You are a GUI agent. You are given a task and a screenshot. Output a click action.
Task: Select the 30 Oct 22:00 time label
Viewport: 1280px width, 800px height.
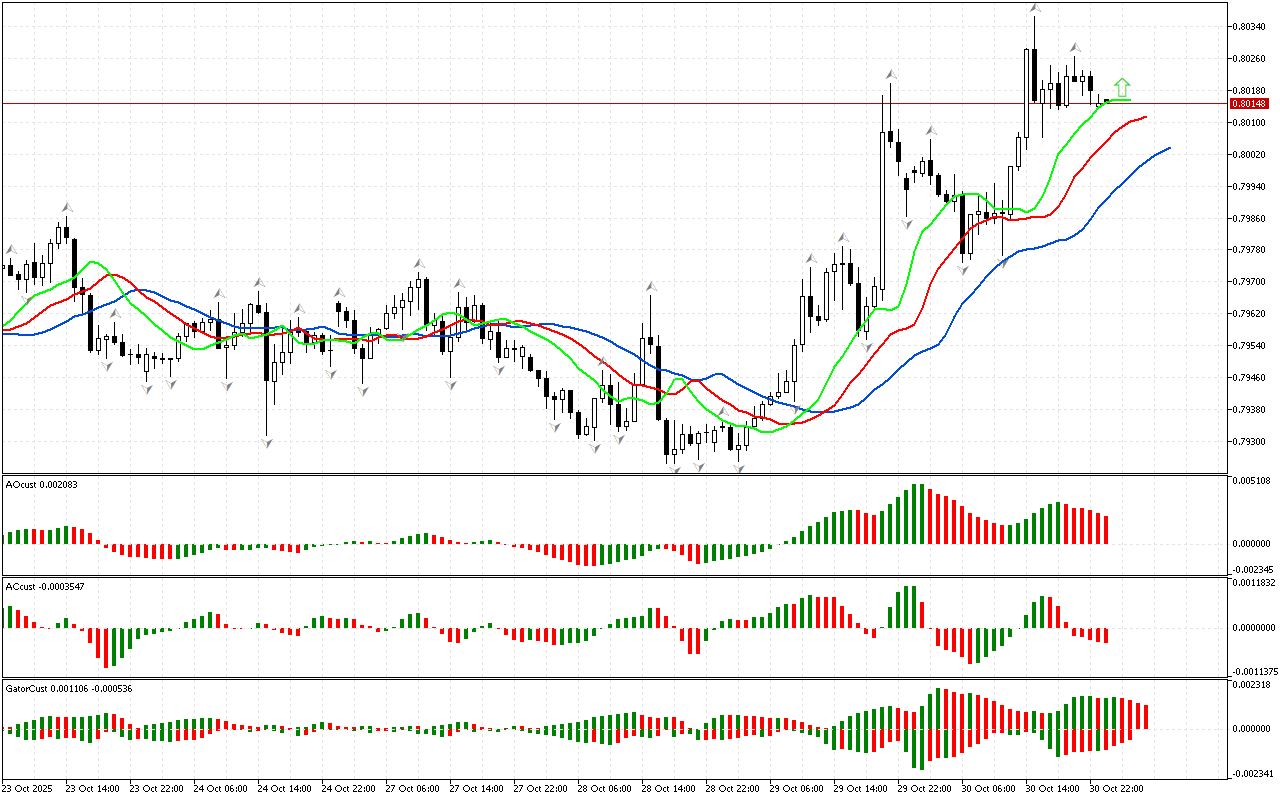[x=1116, y=789]
